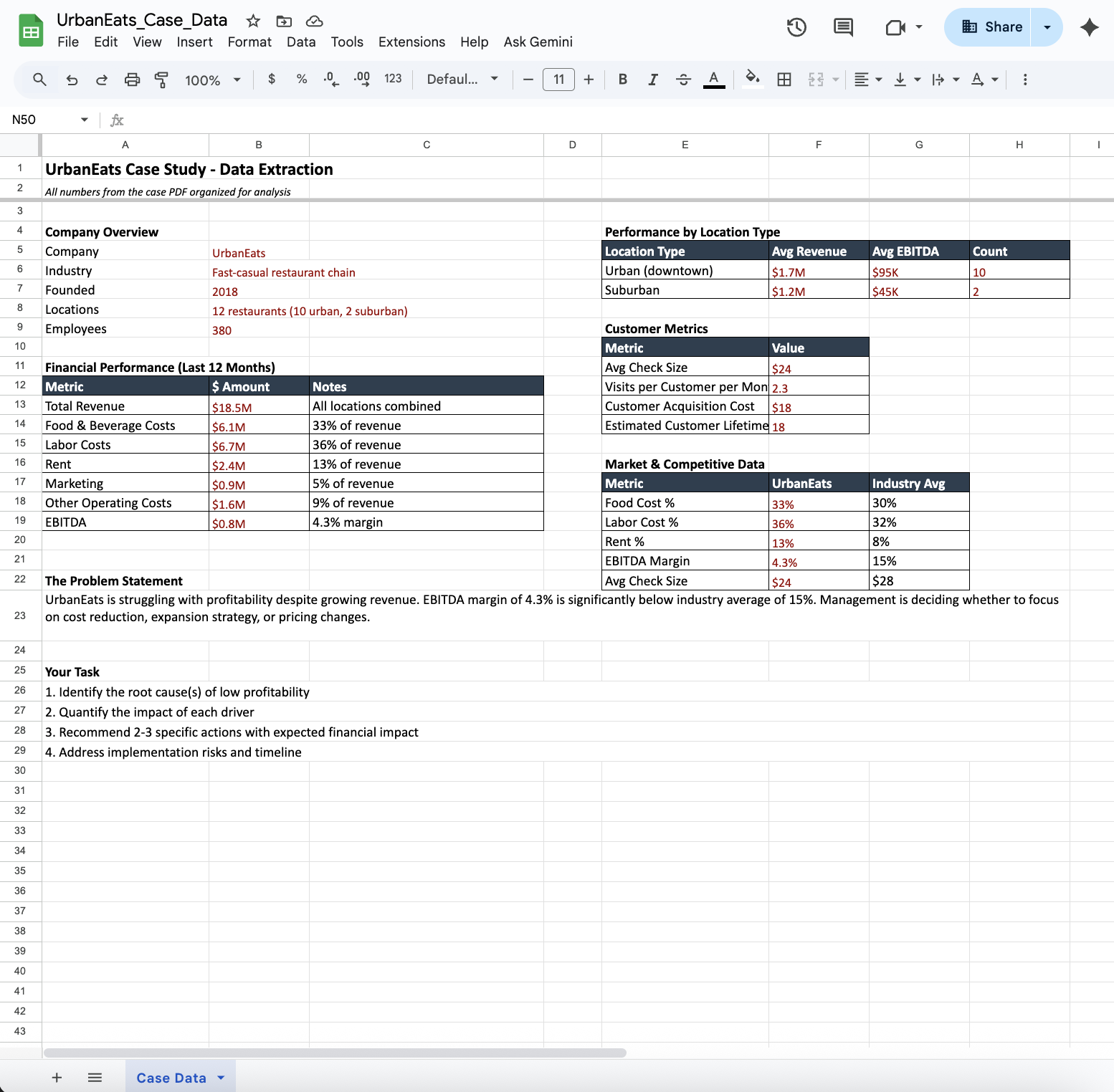Expand merge cells dropdown arrow

point(836,80)
